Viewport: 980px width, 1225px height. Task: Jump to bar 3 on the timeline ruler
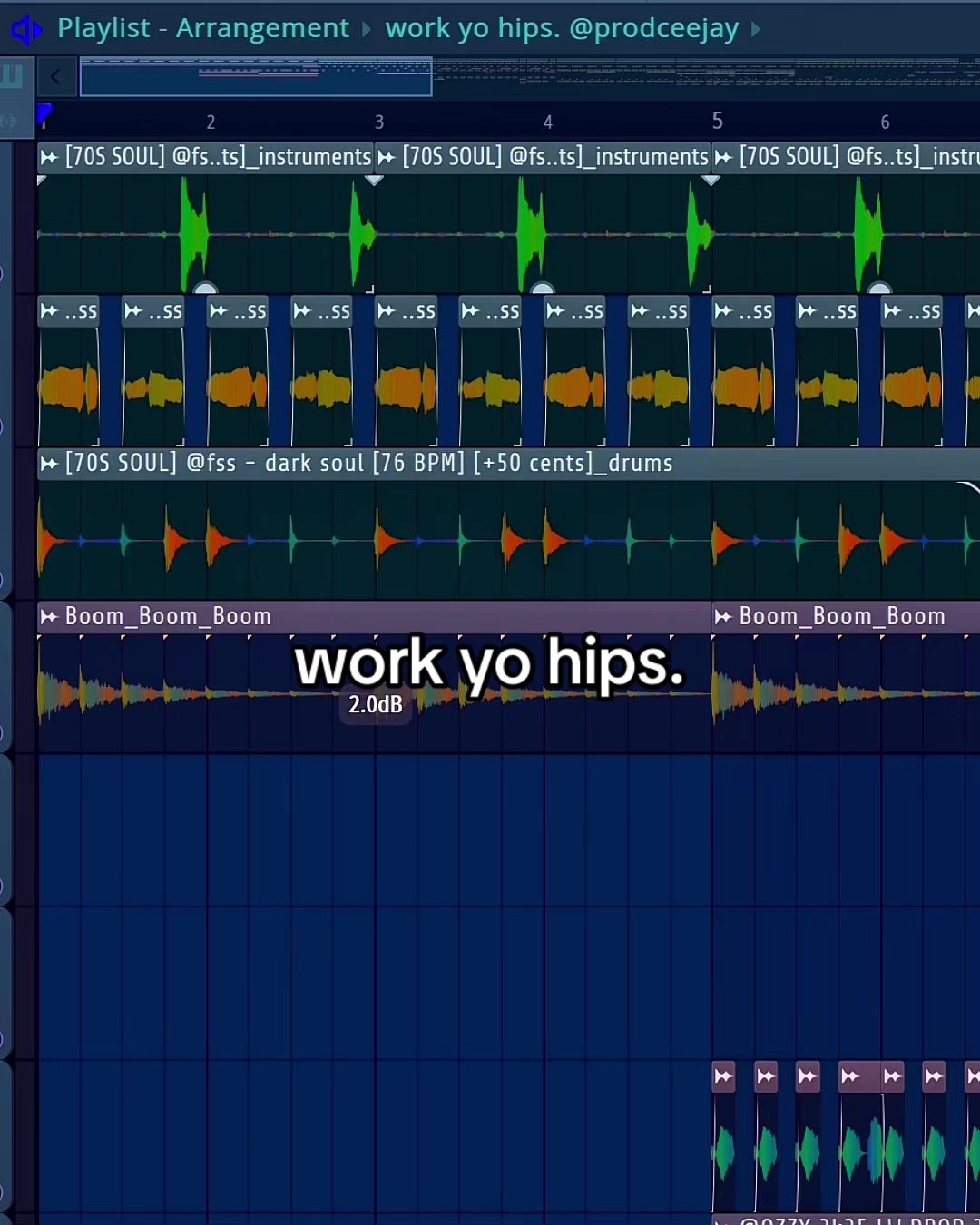click(x=379, y=122)
